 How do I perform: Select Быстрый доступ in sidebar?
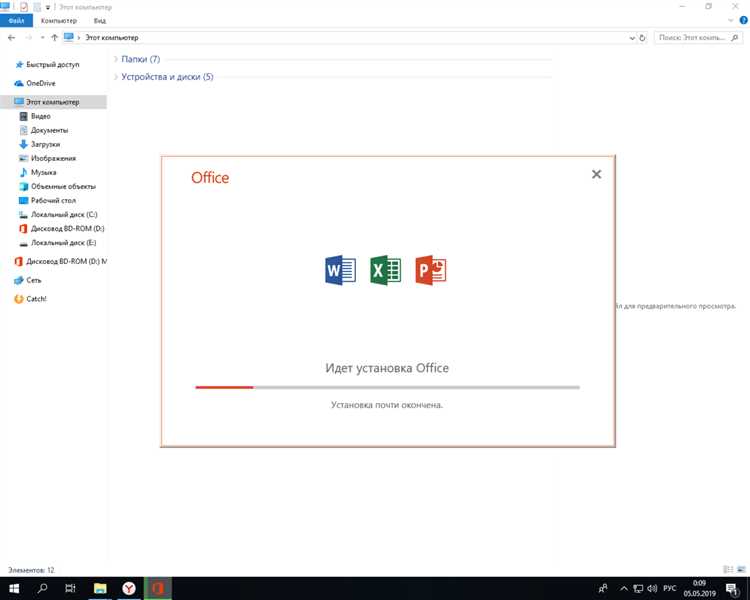point(53,65)
